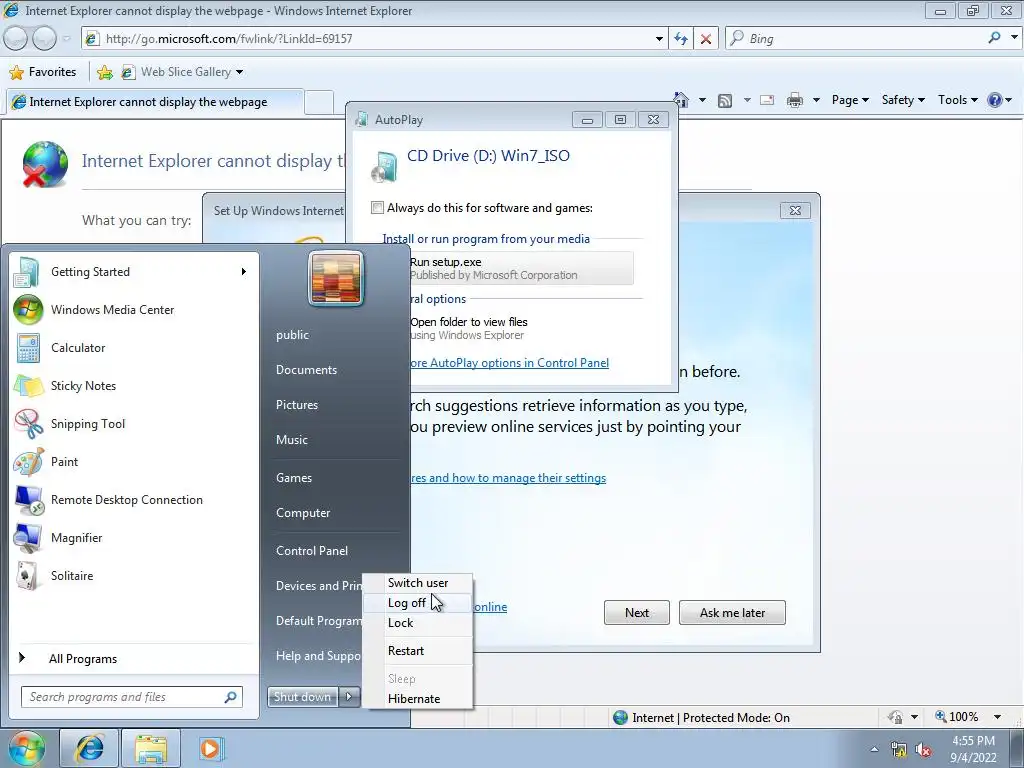Expand All Programs list

pos(135,658)
